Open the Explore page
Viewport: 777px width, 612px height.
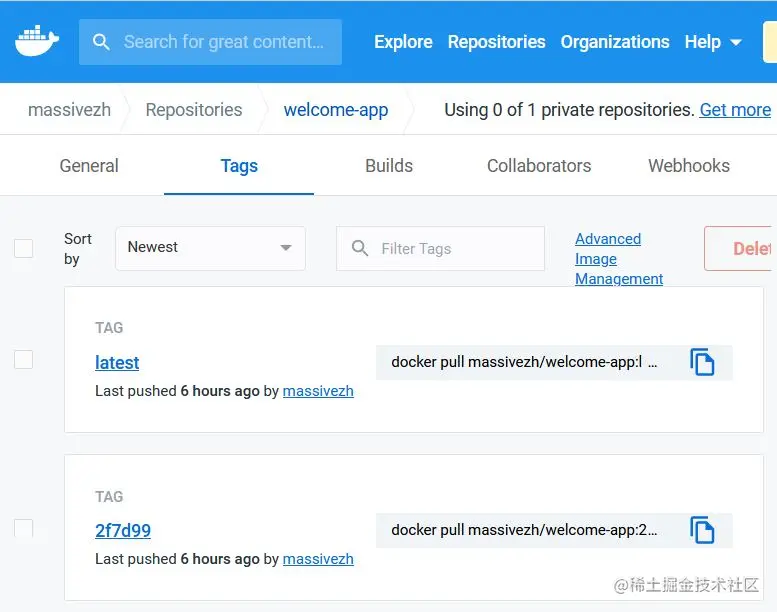[403, 42]
